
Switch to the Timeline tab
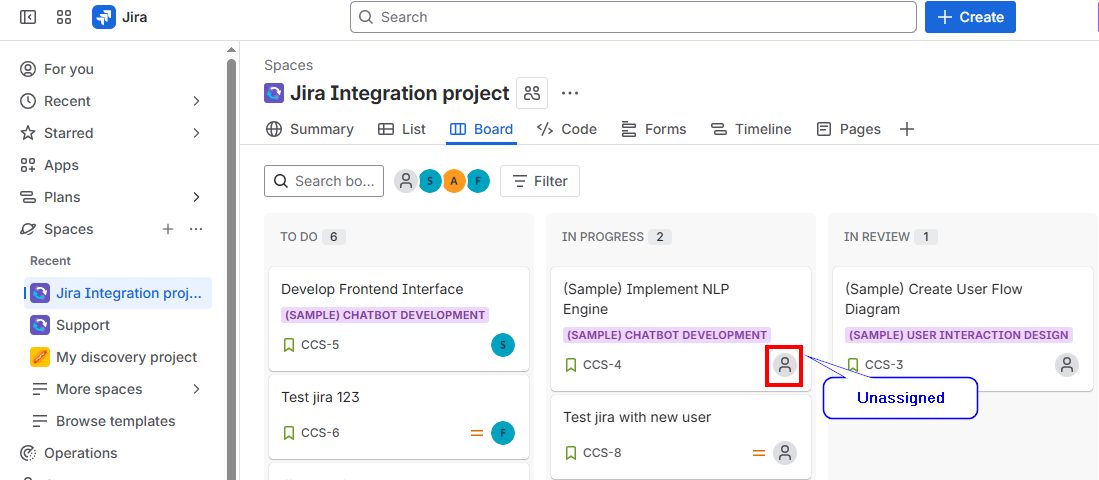[751, 129]
